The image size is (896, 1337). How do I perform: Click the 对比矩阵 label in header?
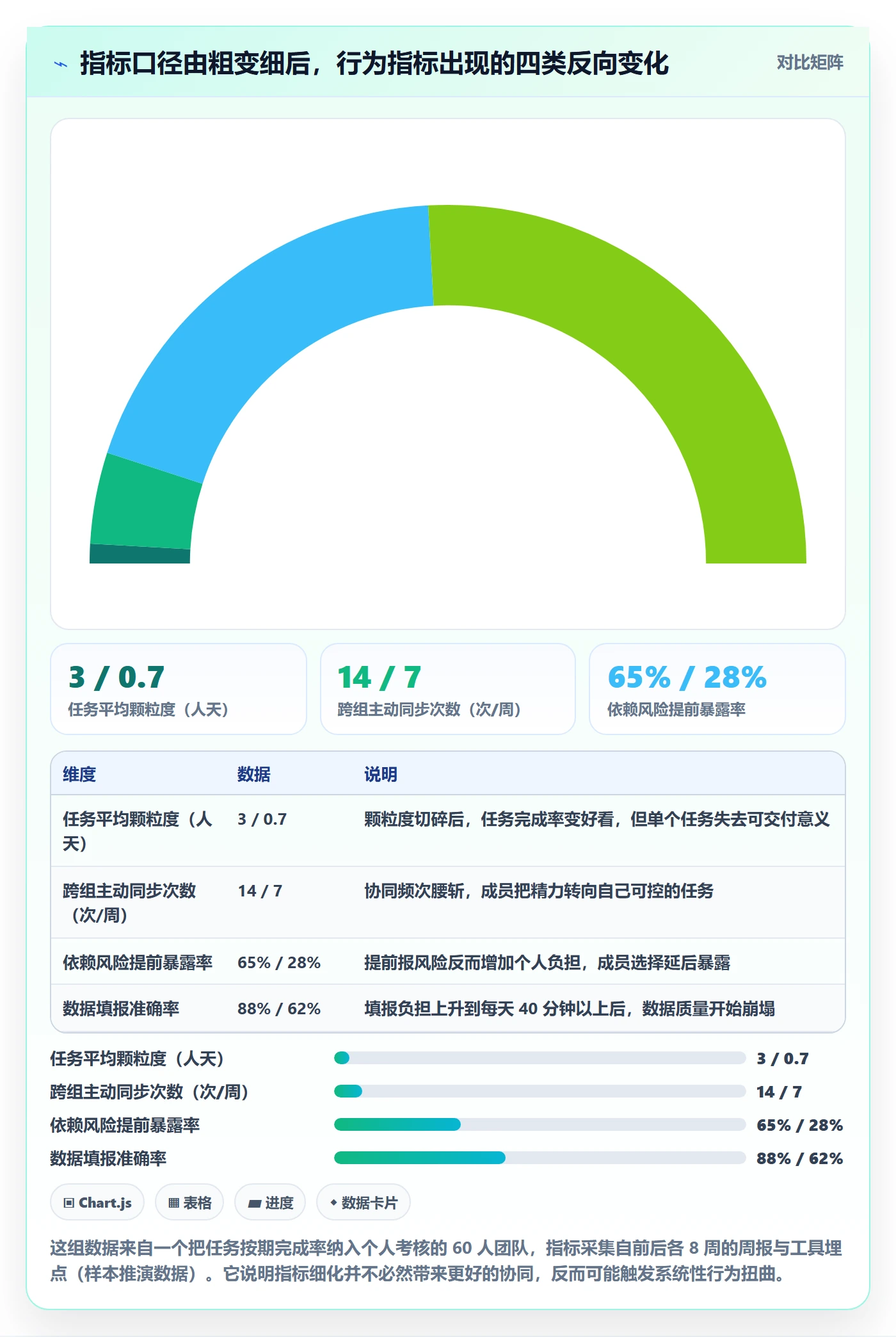click(810, 63)
